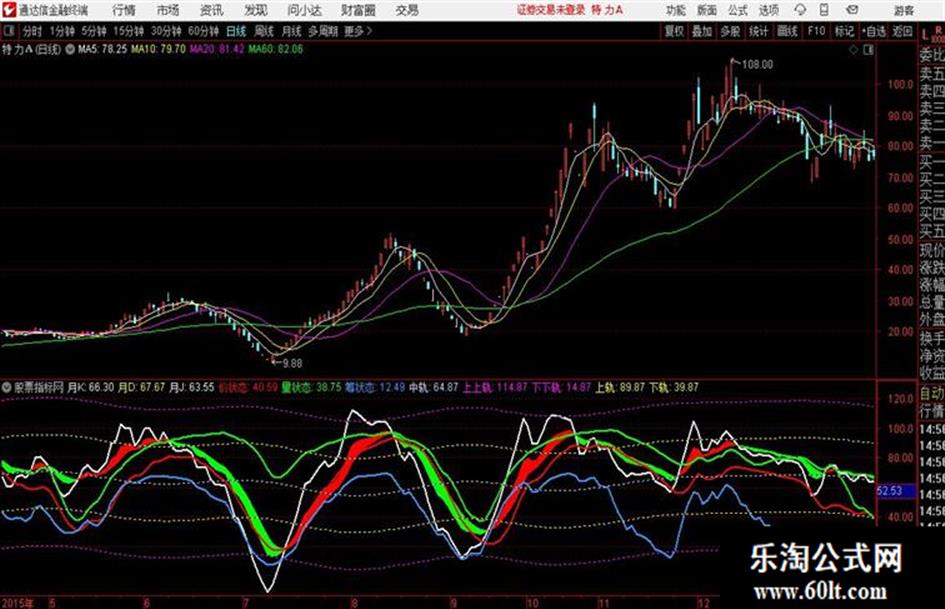Click the 自动 label in right panel
The image size is (945, 609).
pyautogui.click(x=932, y=394)
